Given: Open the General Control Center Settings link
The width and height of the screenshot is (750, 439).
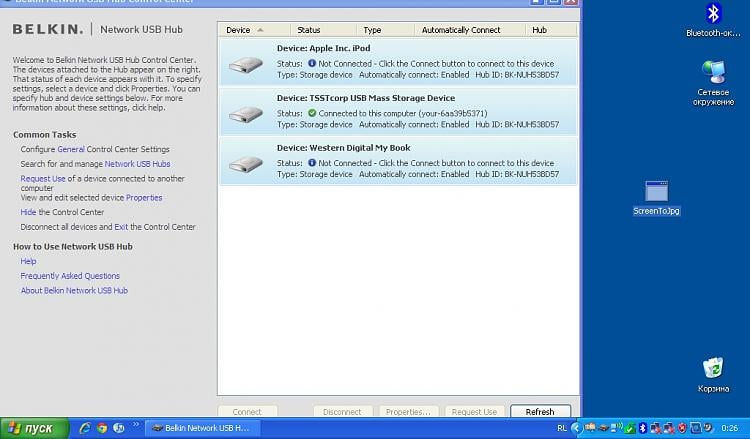Looking at the screenshot, I should (x=71, y=149).
